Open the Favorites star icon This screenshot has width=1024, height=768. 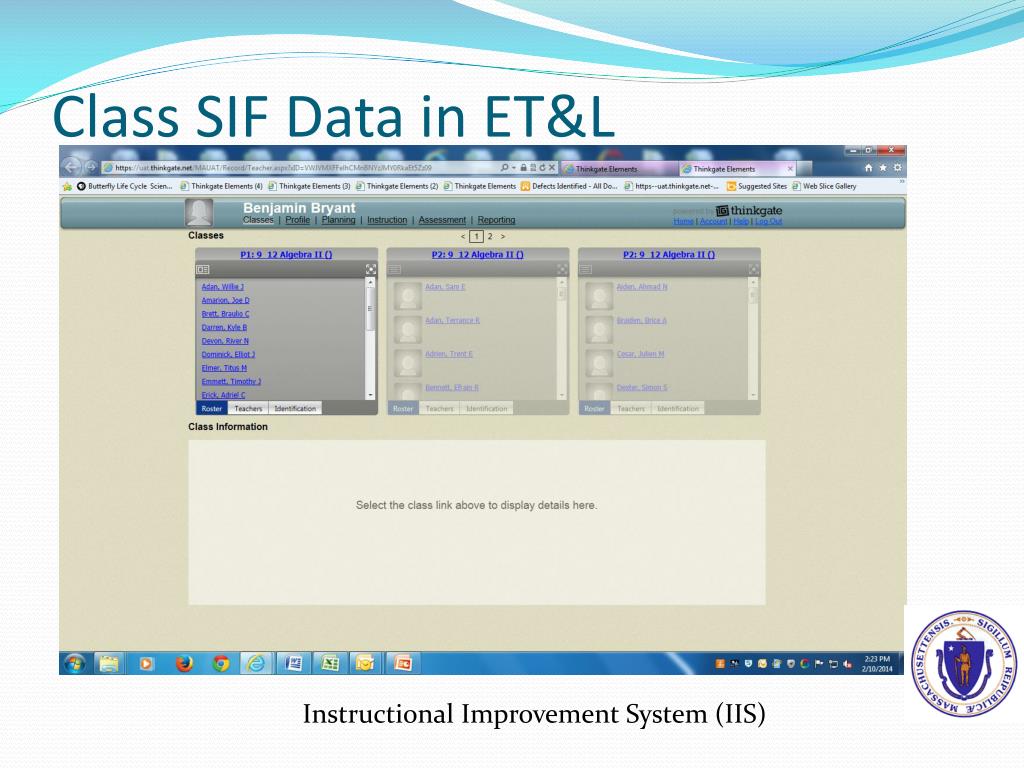click(883, 168)
